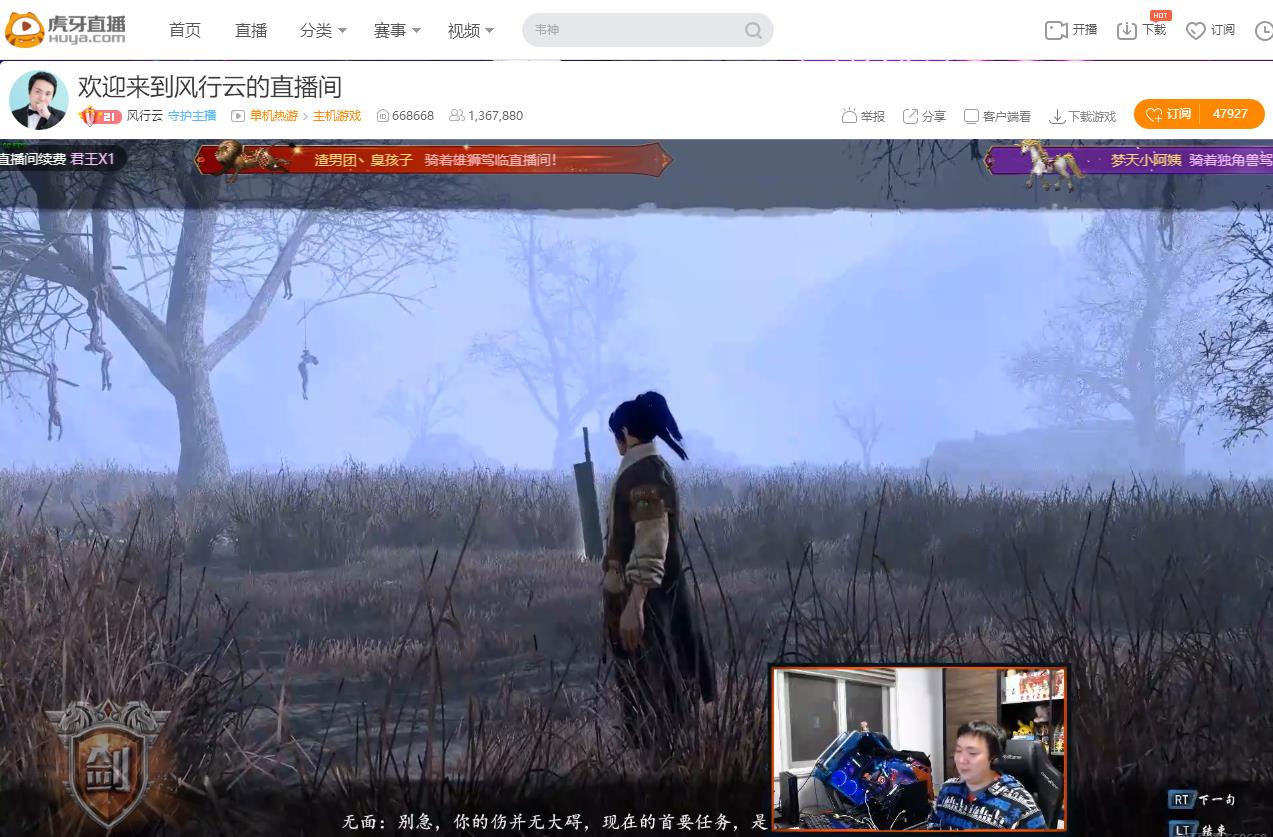Expand the 赛事 dropdown menu
Image resolution: width=1273 pixels, height=837 pixels.
pyautogui.click(x=397, y=30)
